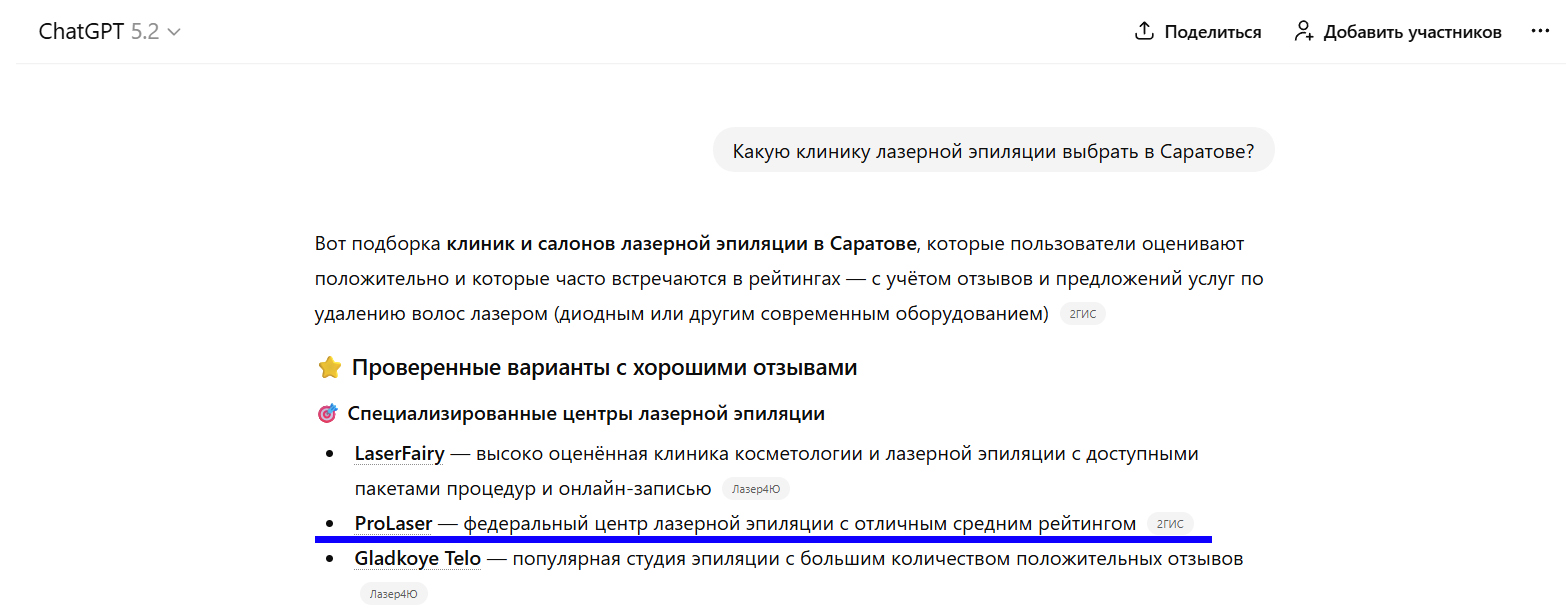Click the user question message bubble
This screenshot has height=610, width=1566.
tap(993, 151)
